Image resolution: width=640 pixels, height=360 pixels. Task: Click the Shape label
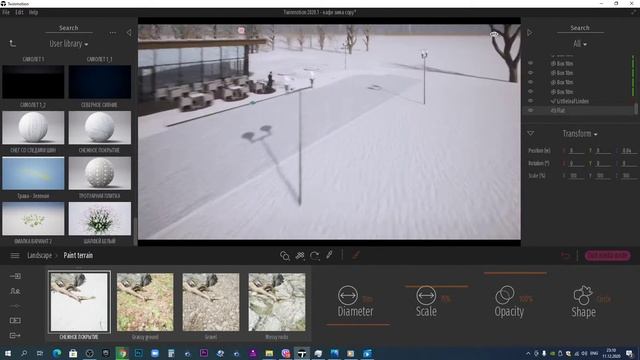583,312
